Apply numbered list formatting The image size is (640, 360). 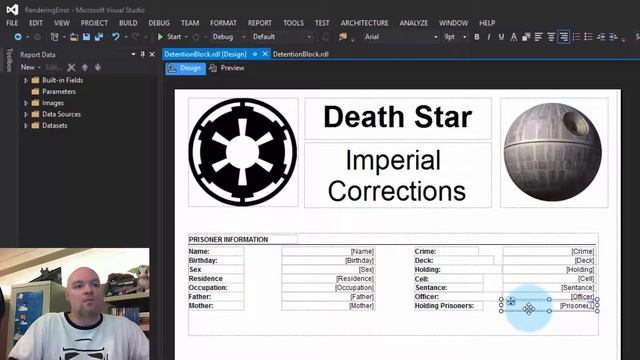[576, 37]
